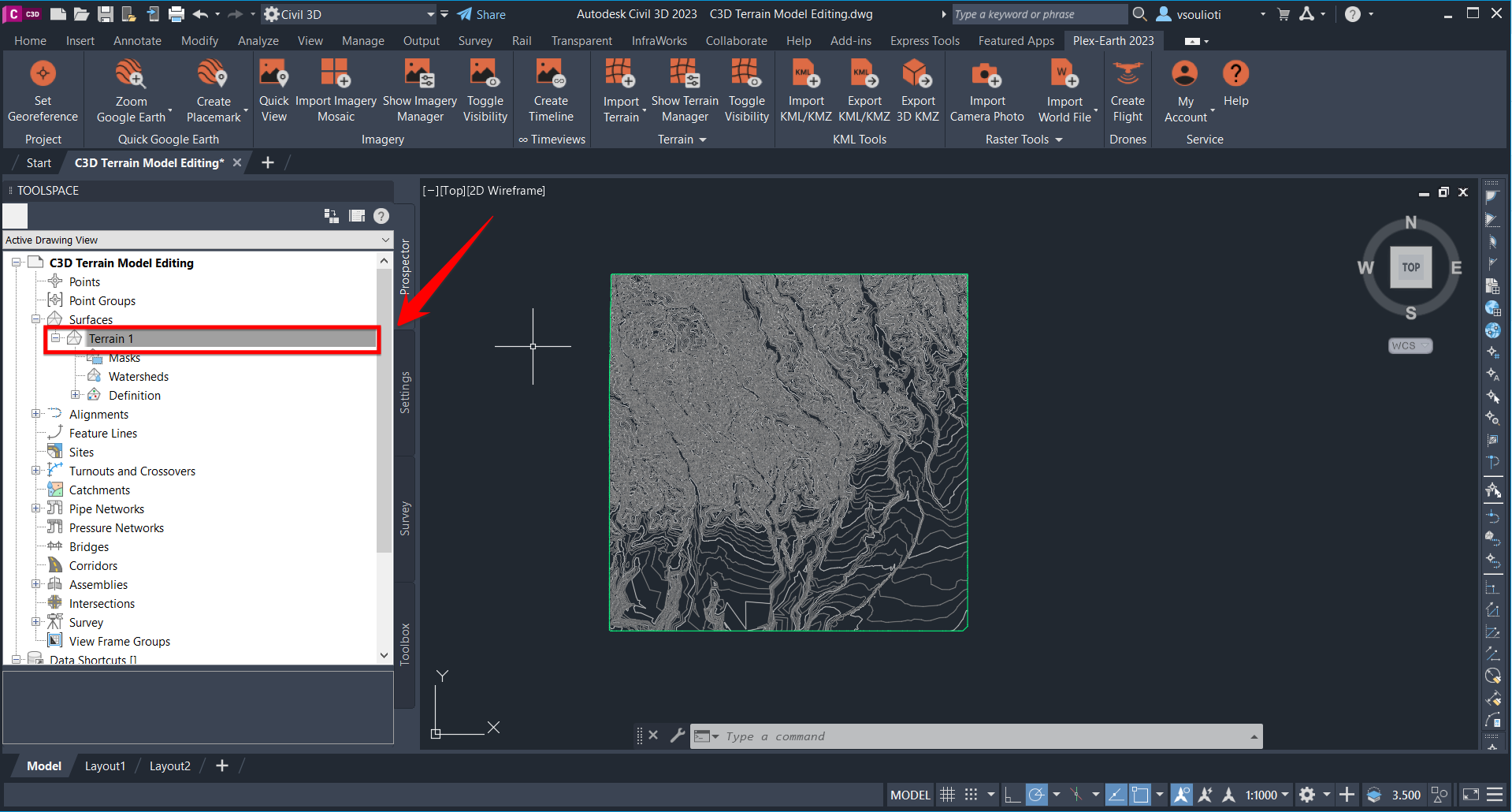This screenshot has width=1512, height=812.
Task: Add a new drawing tab with plus
Action: point(268,162)
